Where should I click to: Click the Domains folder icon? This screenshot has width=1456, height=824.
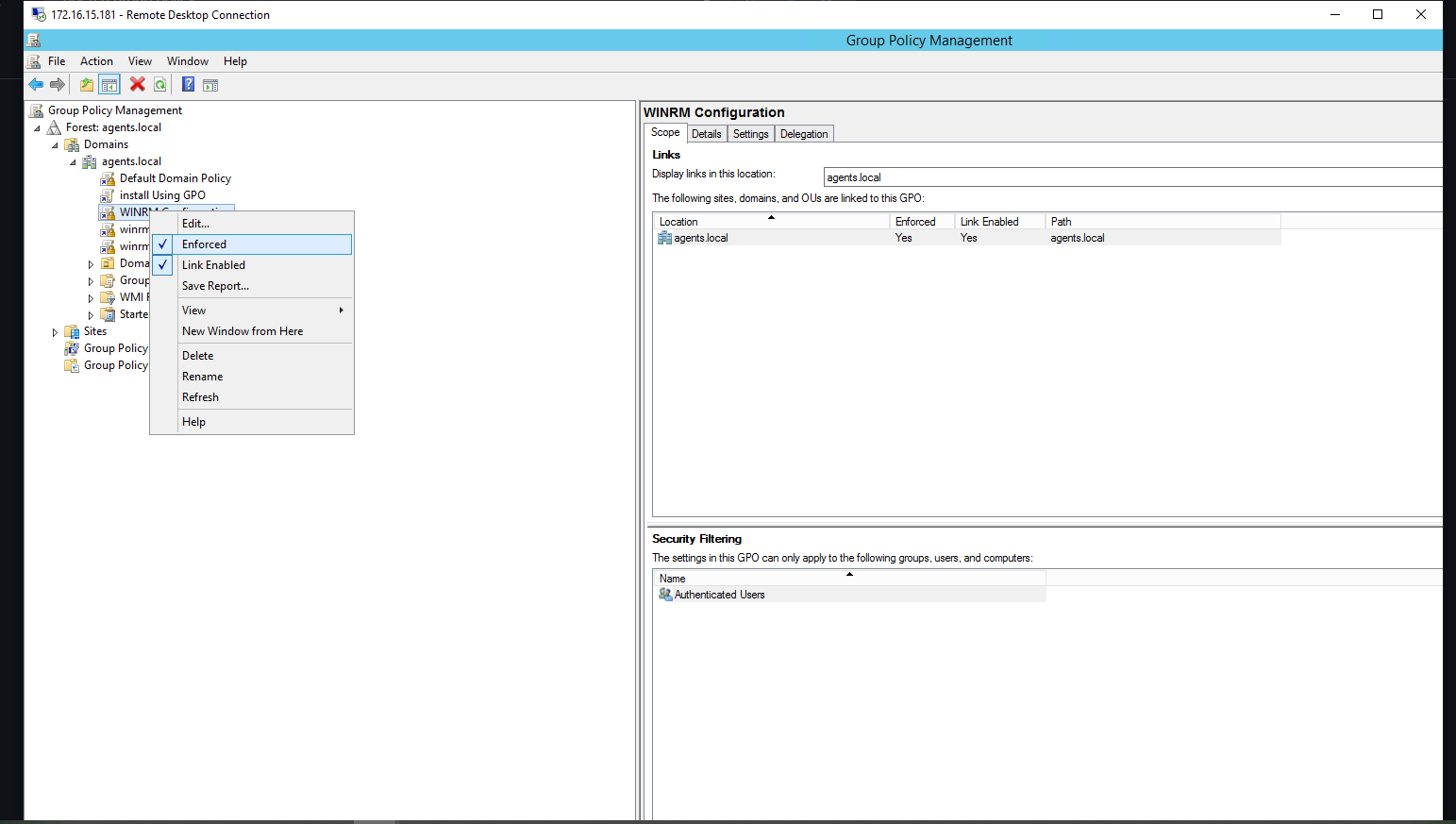point(73,144)
